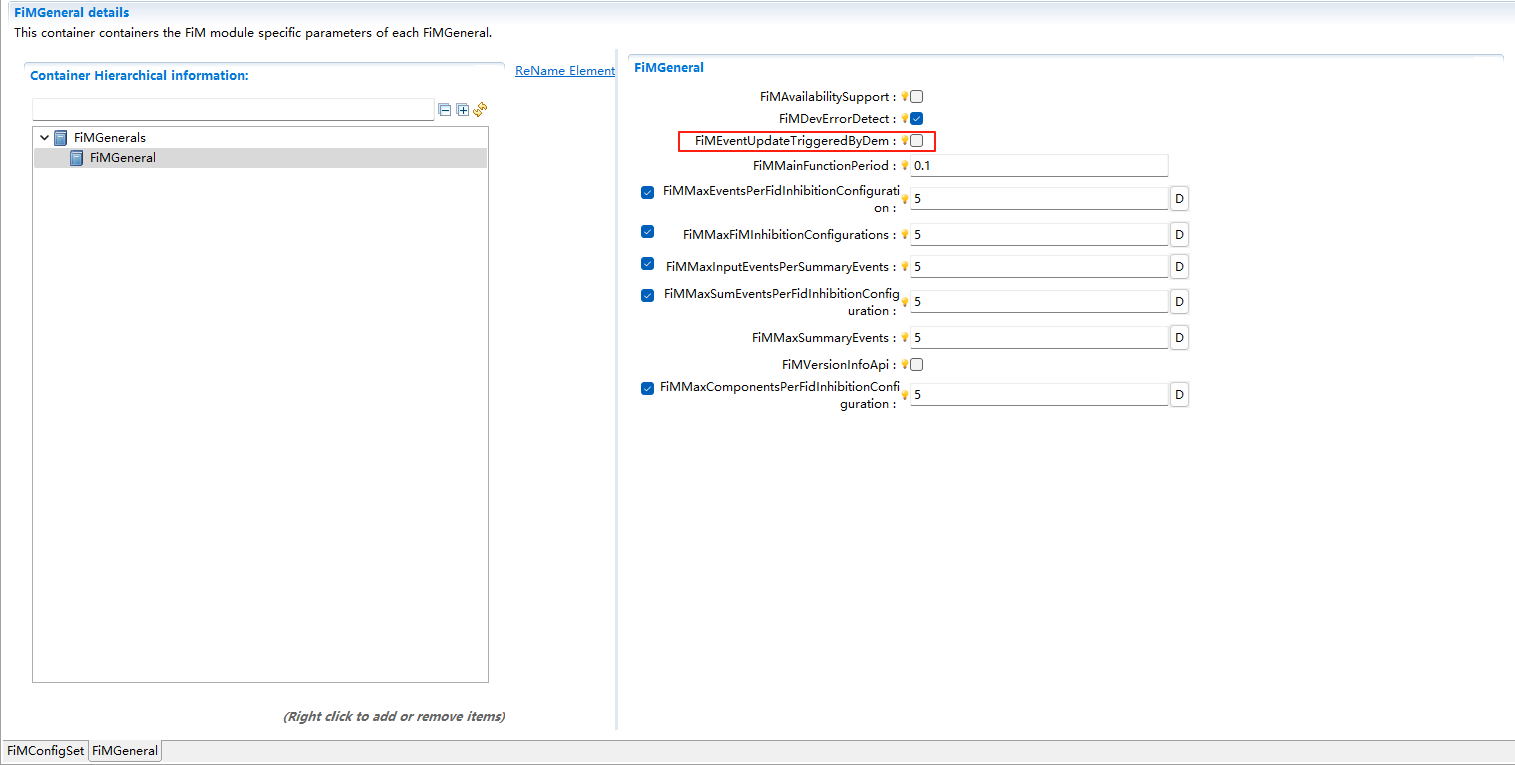Collapse the FiMGenerals tree node
This screenshot has width=1515, height=765.
pos(44,138)
